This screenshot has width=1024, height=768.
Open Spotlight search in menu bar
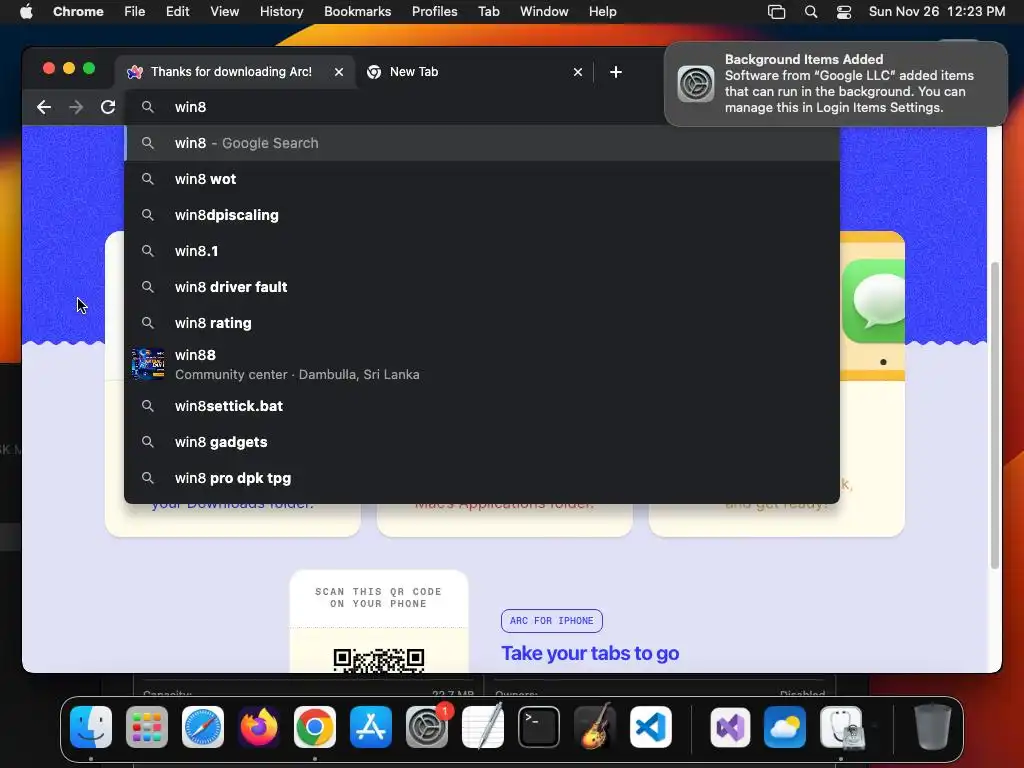(x=810, y=12)
